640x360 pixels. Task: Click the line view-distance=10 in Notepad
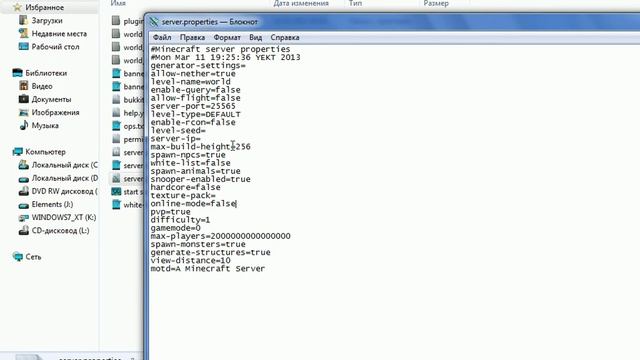coord(191,260)
